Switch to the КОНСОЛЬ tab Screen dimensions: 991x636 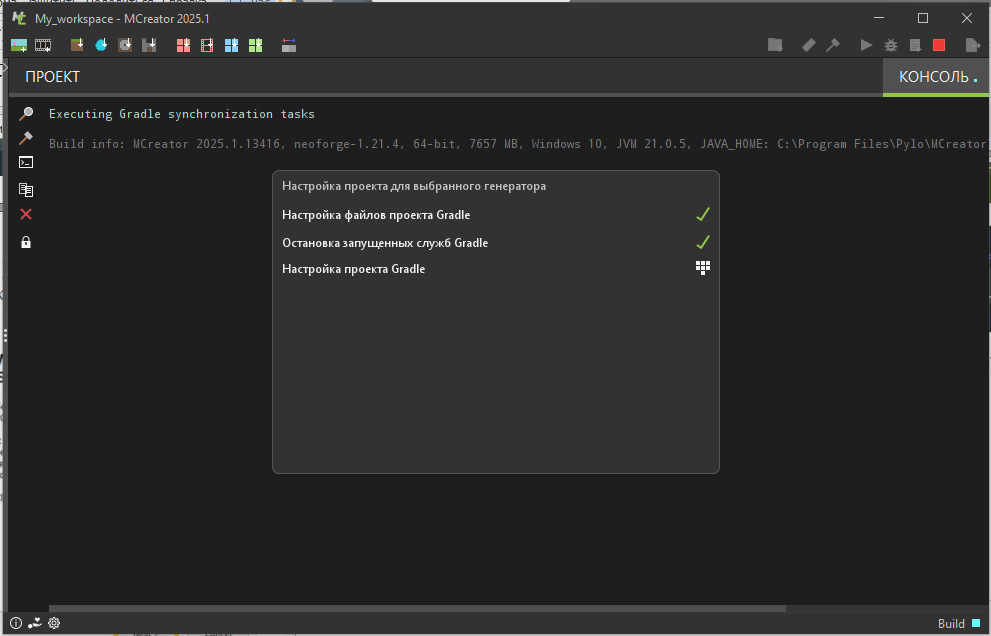935,76
